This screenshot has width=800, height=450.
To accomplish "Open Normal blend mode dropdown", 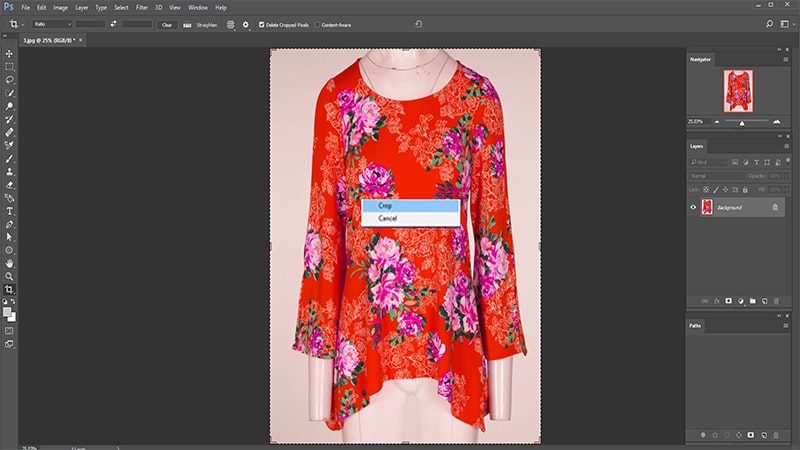I will point(717,176).
